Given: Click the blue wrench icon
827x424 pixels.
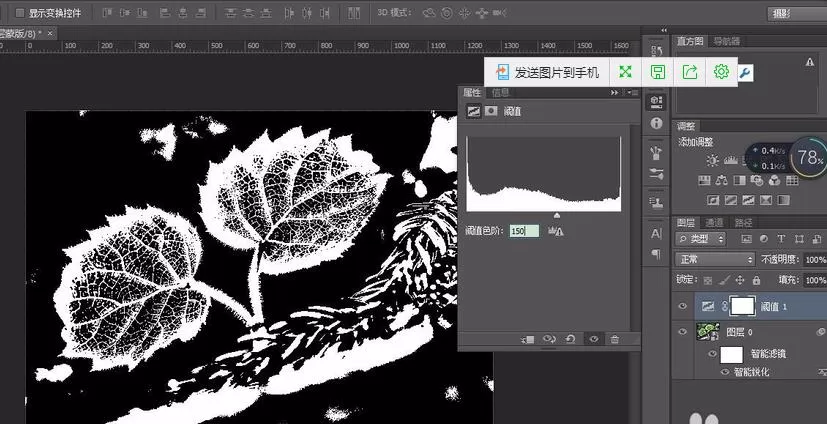Looking at the screenshot, I should click(x=745, y=73).
